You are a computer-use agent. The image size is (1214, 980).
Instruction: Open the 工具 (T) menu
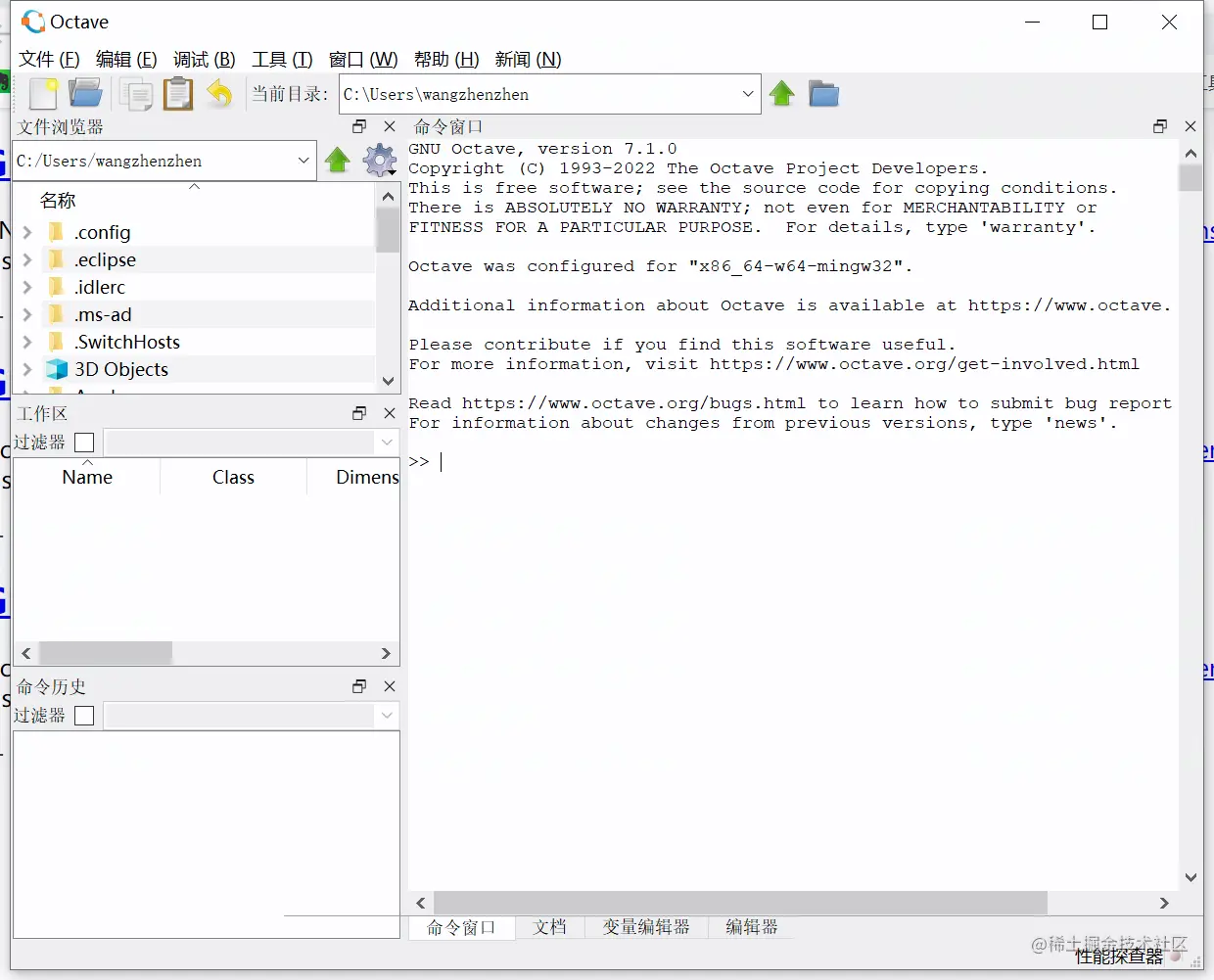coord(282,60)
